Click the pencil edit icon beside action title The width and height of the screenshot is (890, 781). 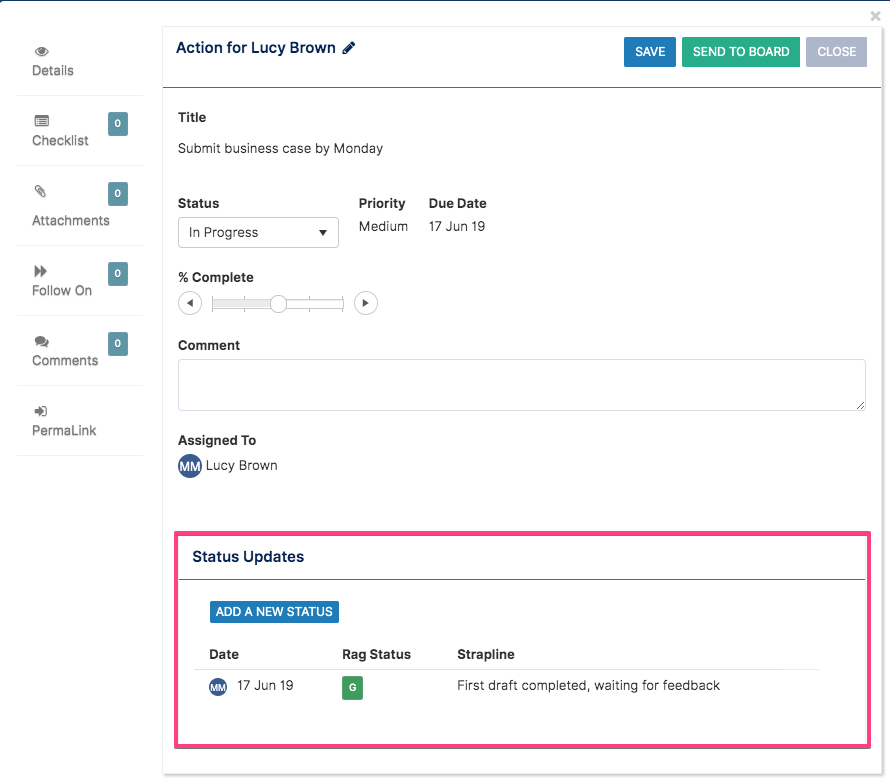tap(349, 48)
